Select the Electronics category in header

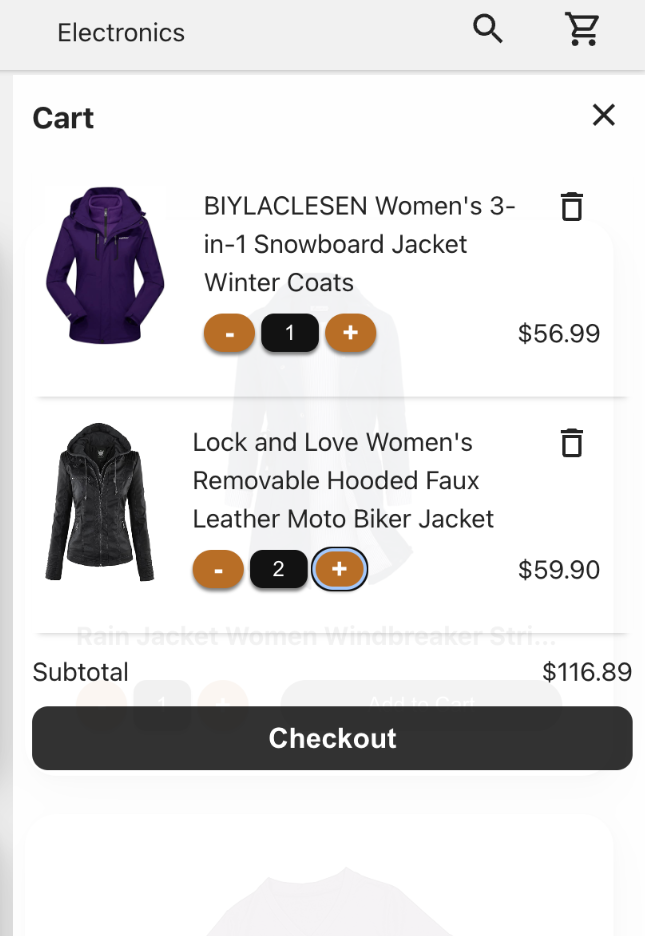pyautogui.click(x=121, y=32)
